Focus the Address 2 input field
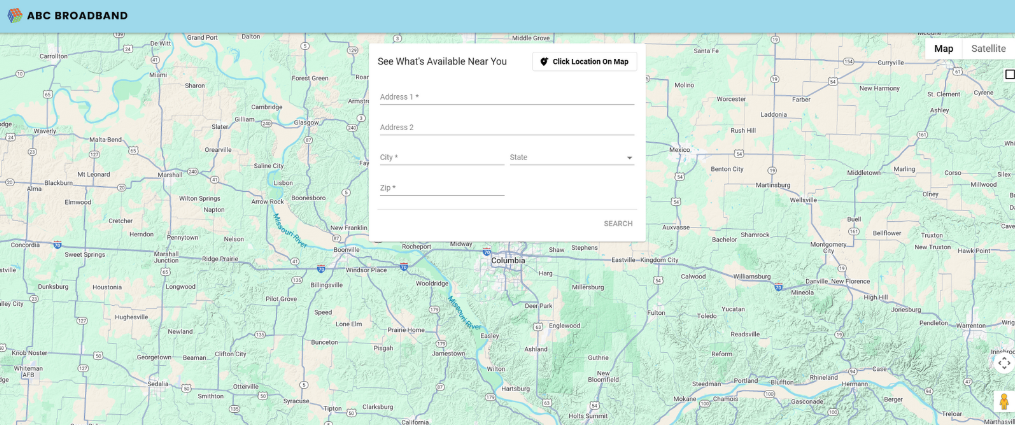 pos(506,127)
